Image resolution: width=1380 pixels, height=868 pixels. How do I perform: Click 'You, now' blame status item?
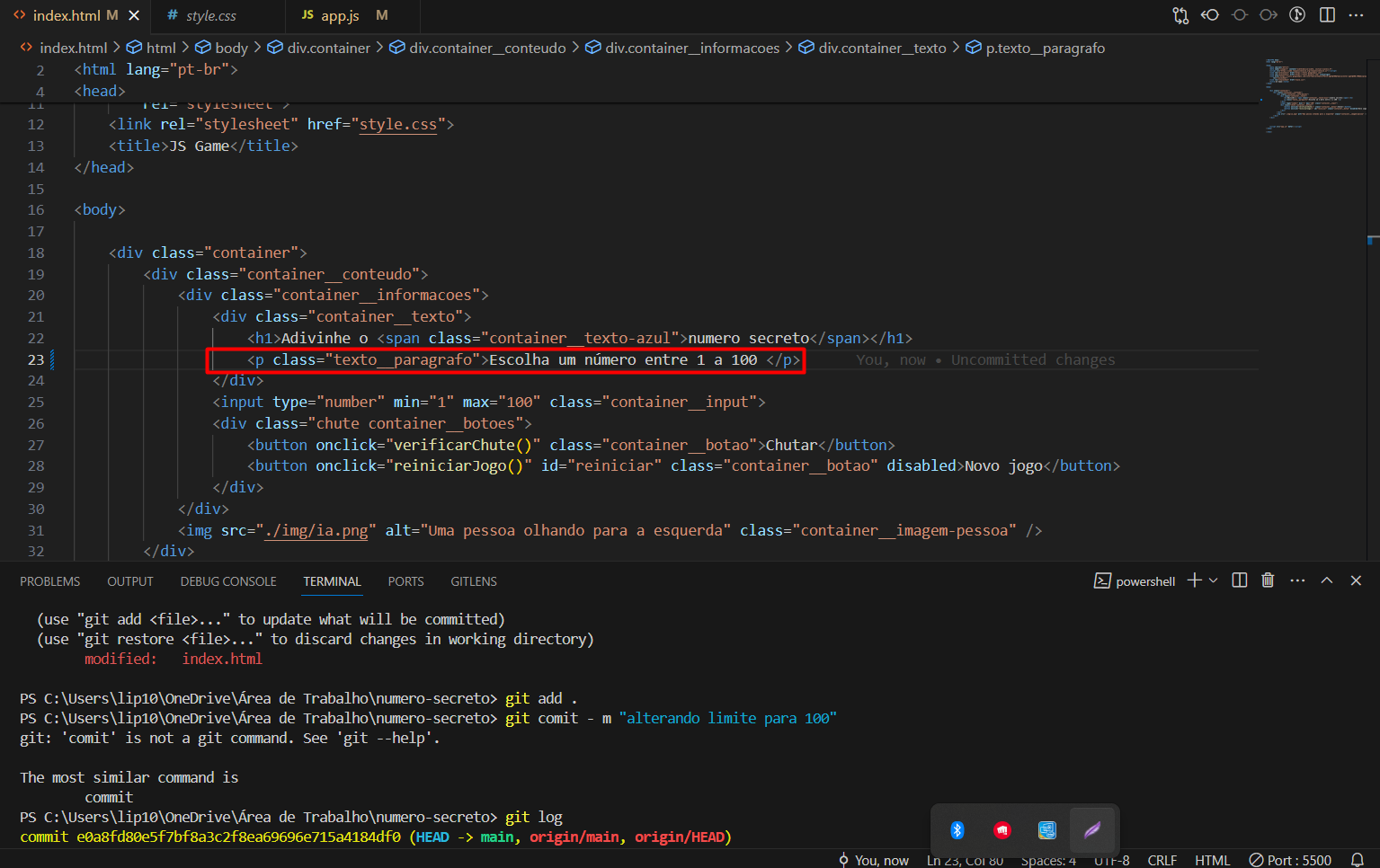(873, 860)
